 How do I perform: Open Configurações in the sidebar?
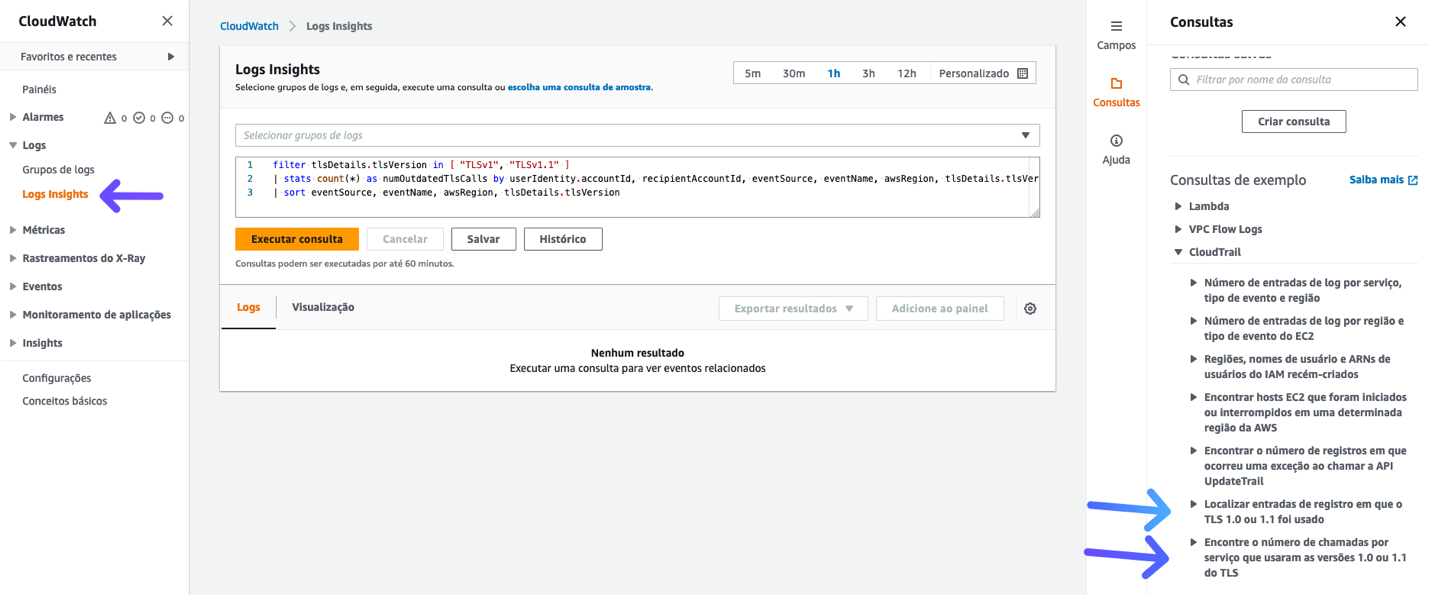(57, 378)
